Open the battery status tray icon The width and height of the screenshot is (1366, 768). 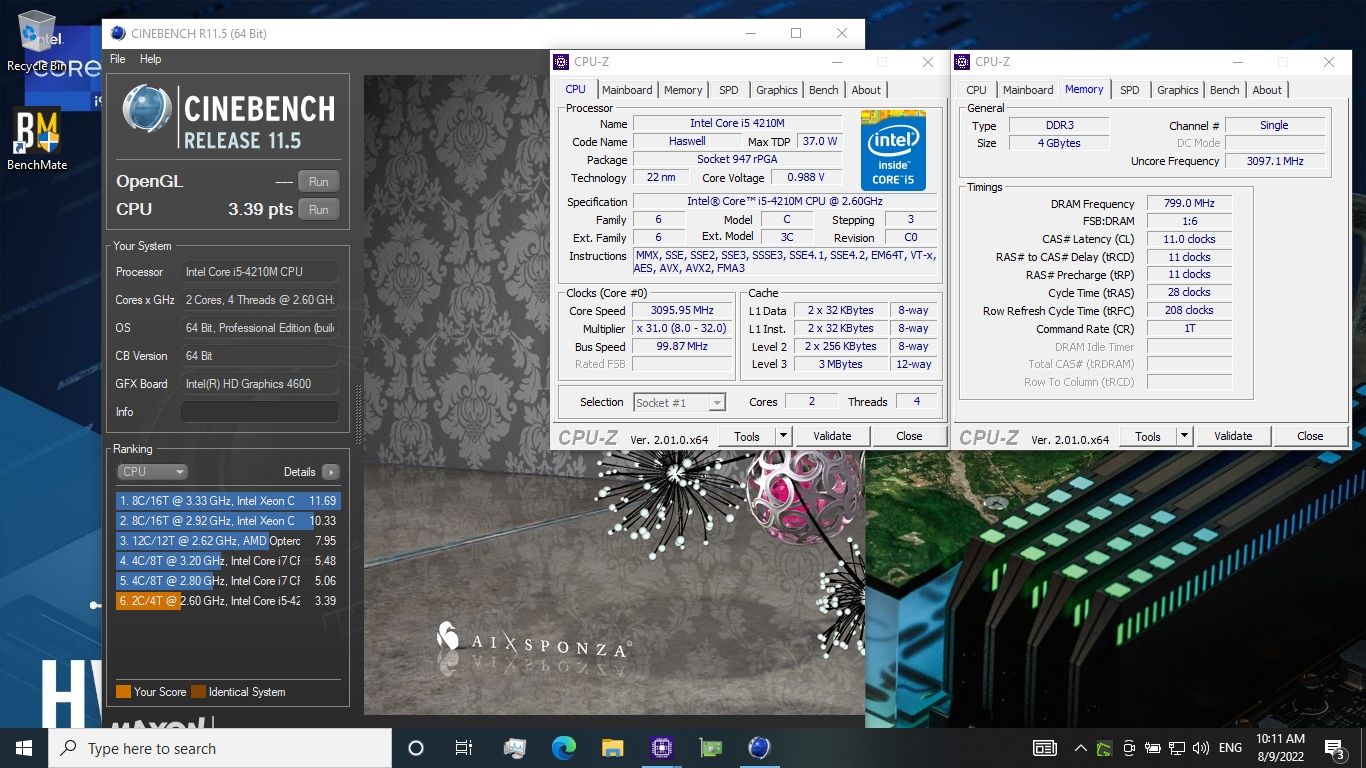[1153, 748]
